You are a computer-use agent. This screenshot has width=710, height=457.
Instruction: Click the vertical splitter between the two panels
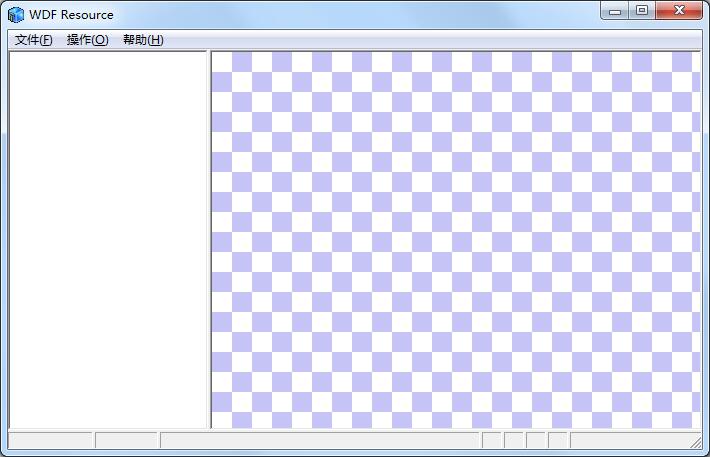click(209, 240)
